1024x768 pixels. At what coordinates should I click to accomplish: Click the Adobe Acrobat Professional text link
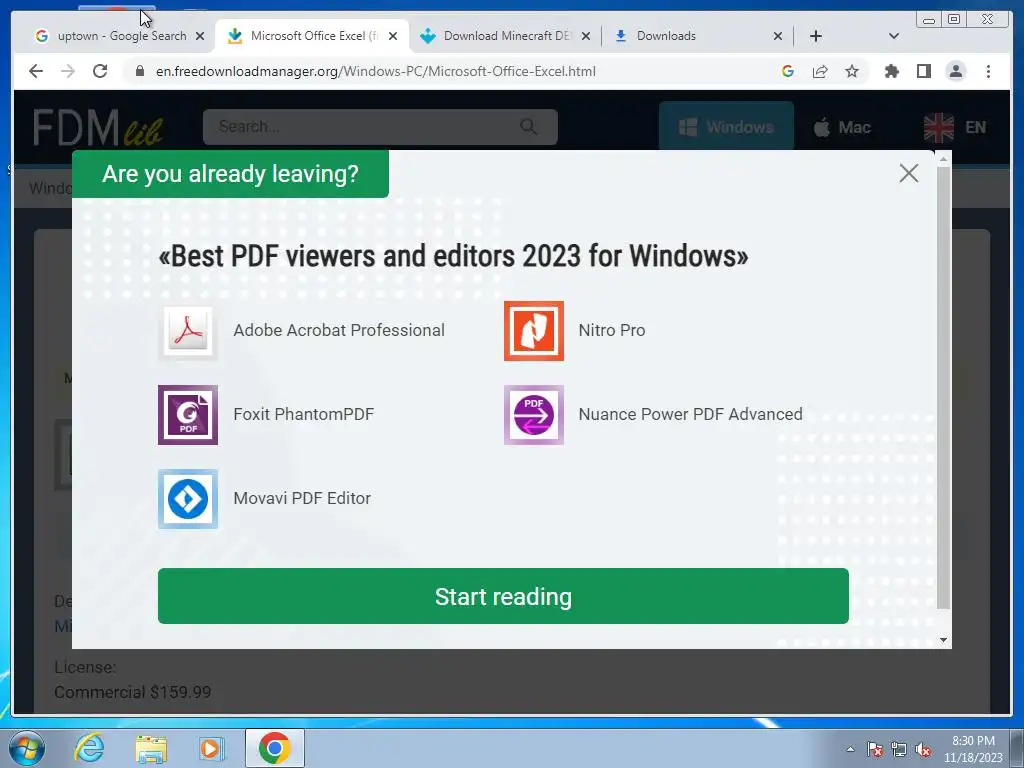point(339,330)
